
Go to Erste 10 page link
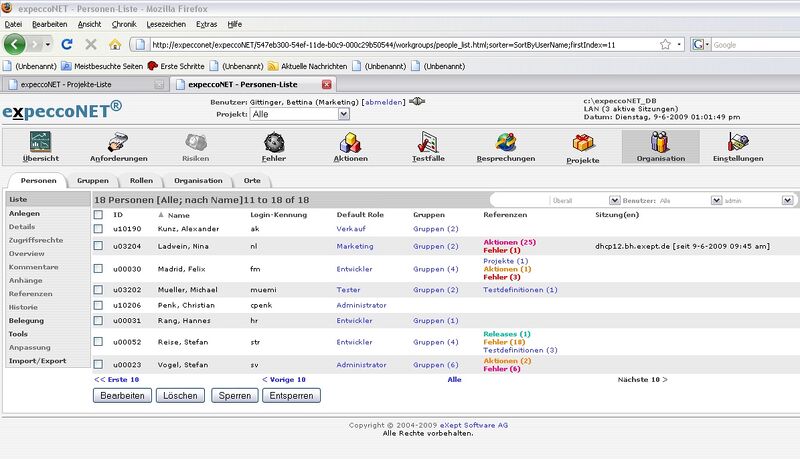tap(116, 379)
